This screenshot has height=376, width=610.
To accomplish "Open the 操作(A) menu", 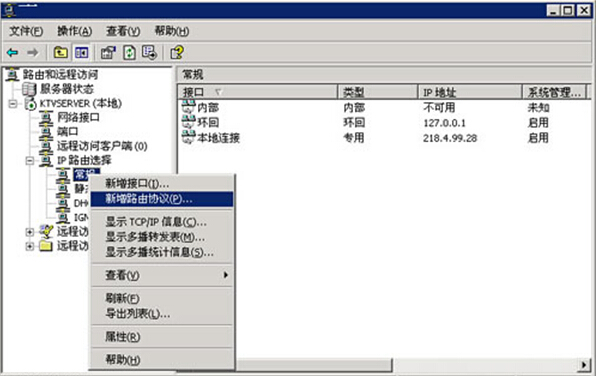I will tap(75, 31).
